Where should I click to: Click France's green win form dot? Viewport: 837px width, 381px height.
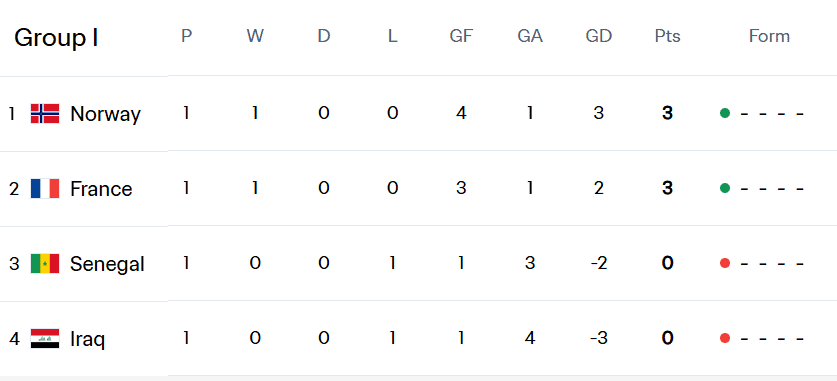coord(725,188)
